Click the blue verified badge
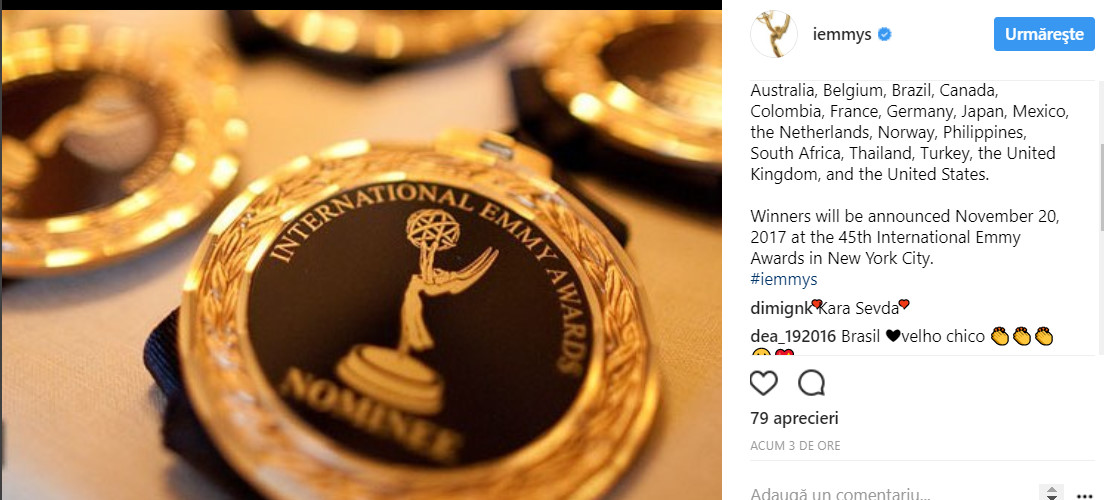Image resolution: width=1104 pixels, height=500 pixels. click(885, 34)
